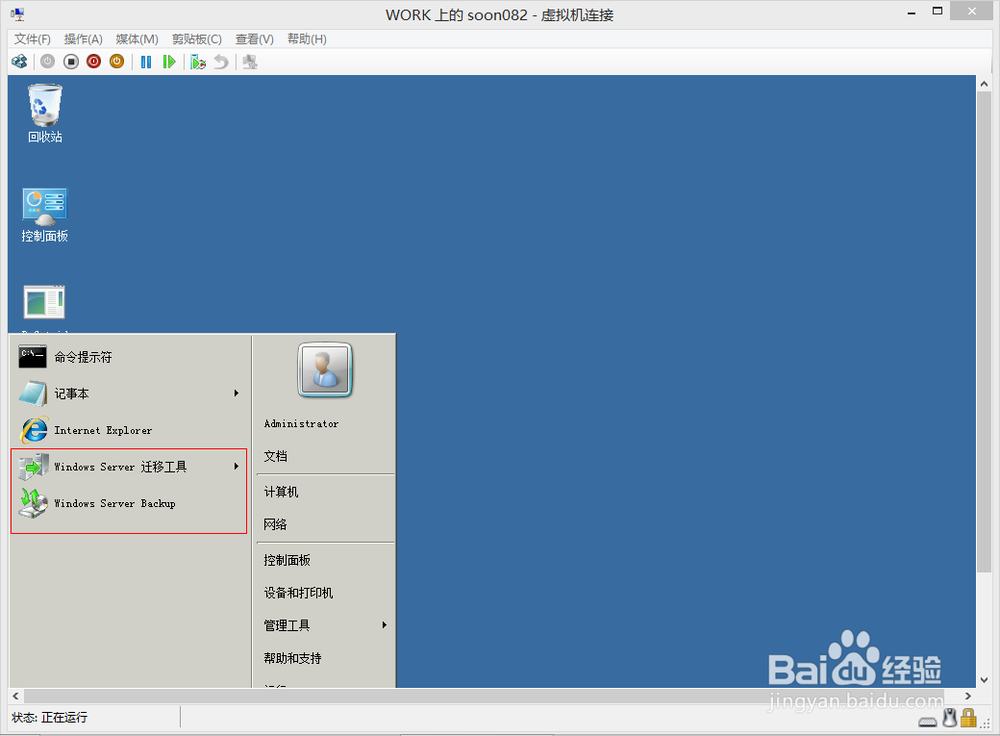The image size is (1000, 736).
Task: Open the 查看(V) menu
Action: pyautogui.click(x=254, y=39)
